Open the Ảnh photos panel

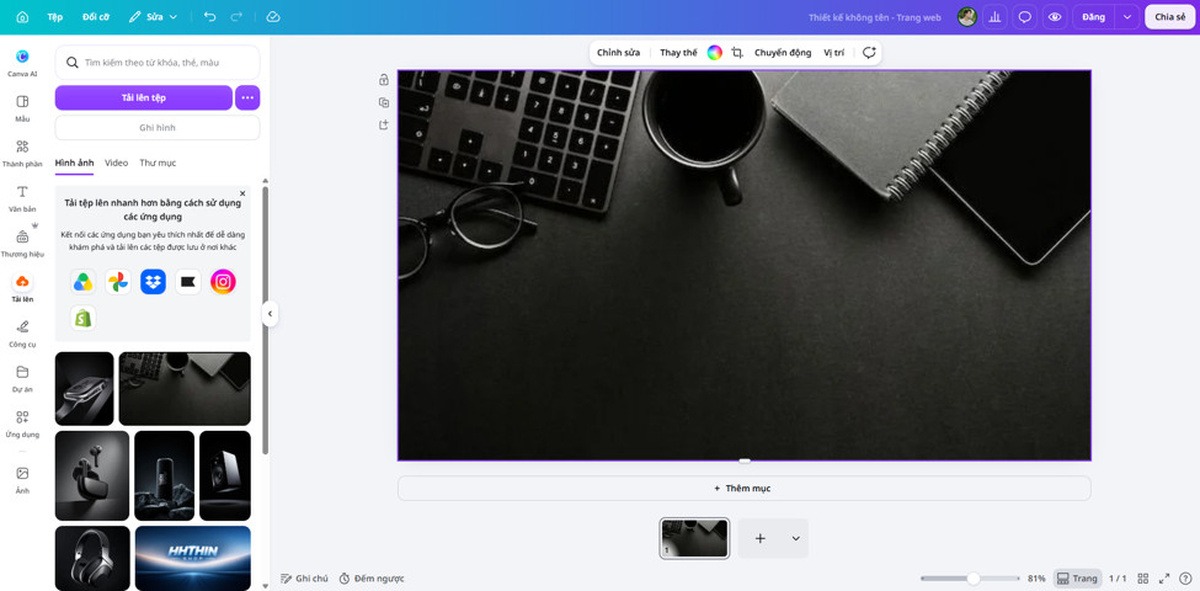(22, 479)
